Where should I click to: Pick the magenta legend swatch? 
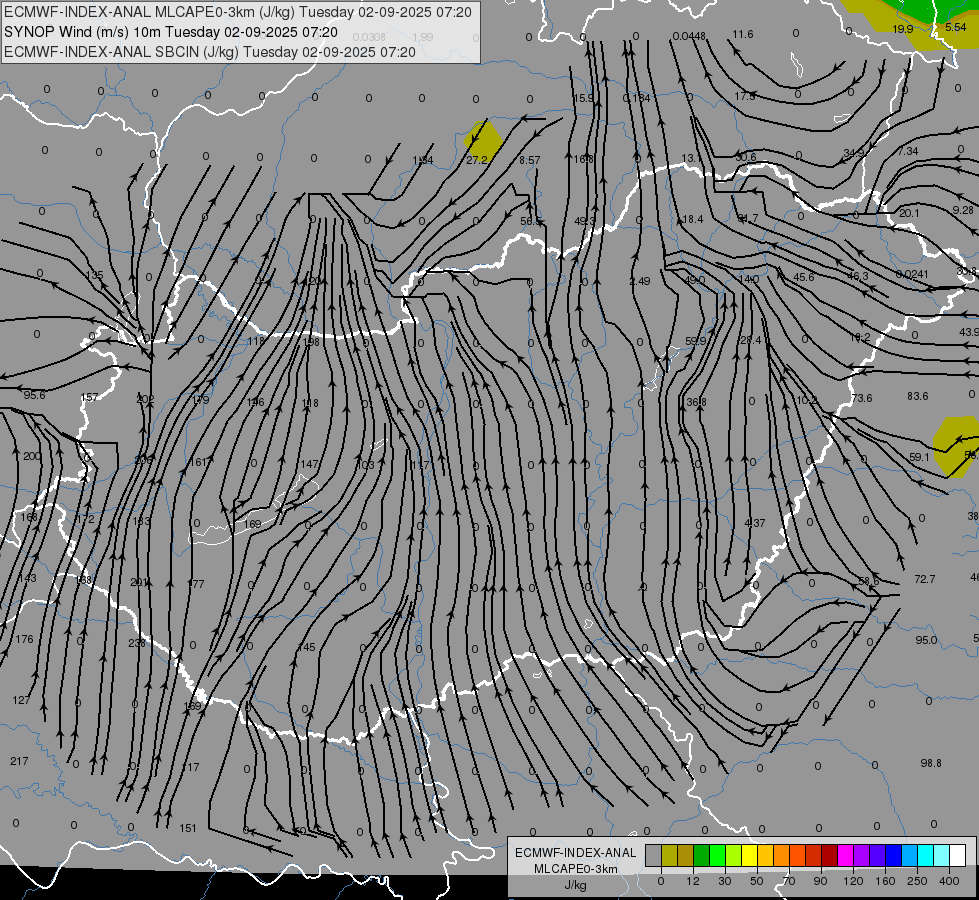[845, 856]
